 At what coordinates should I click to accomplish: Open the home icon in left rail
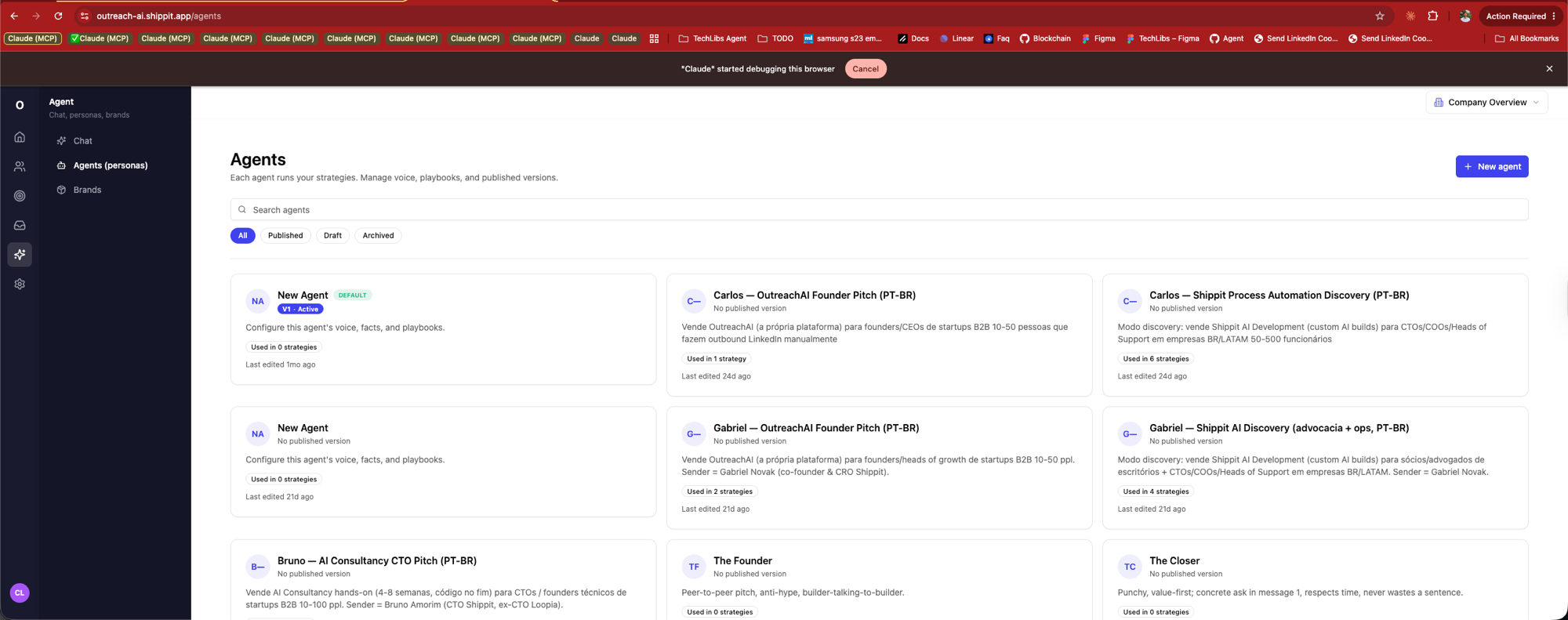[x=20, y=137]
